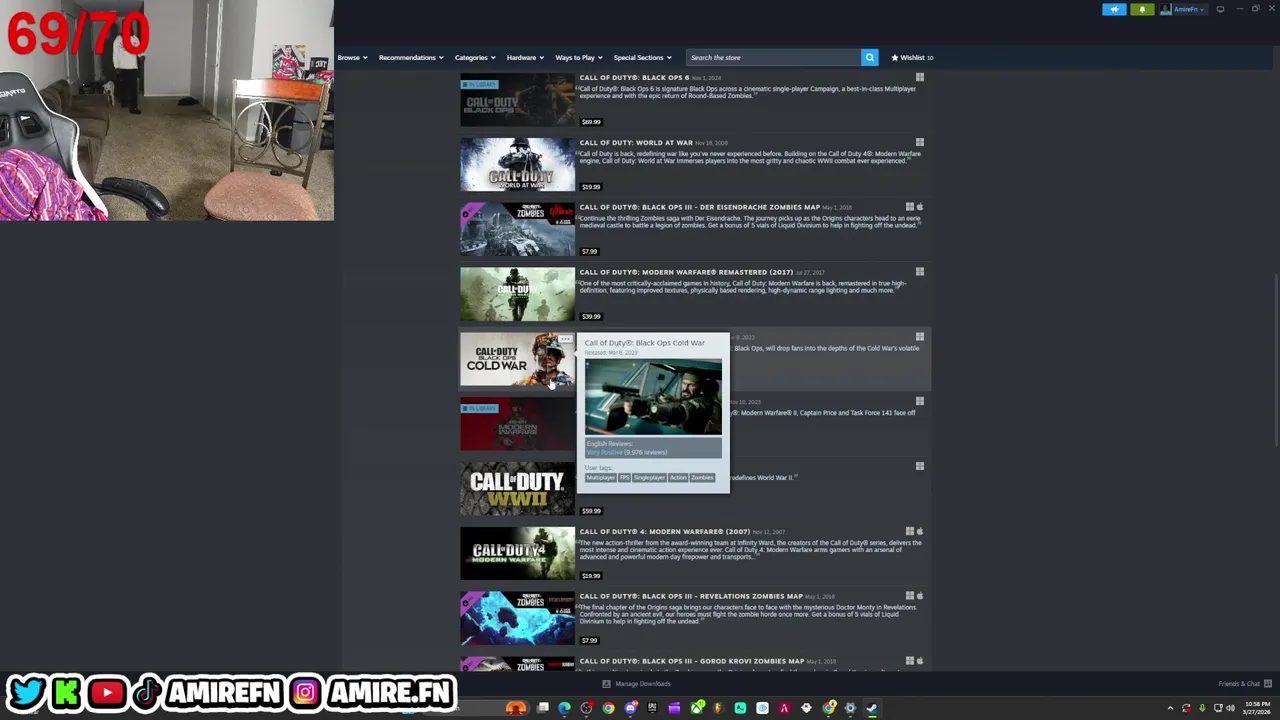Screen dimensions: 1280x720
Task: Open Call of Duty: World at War title
Action: pos(636,142)
